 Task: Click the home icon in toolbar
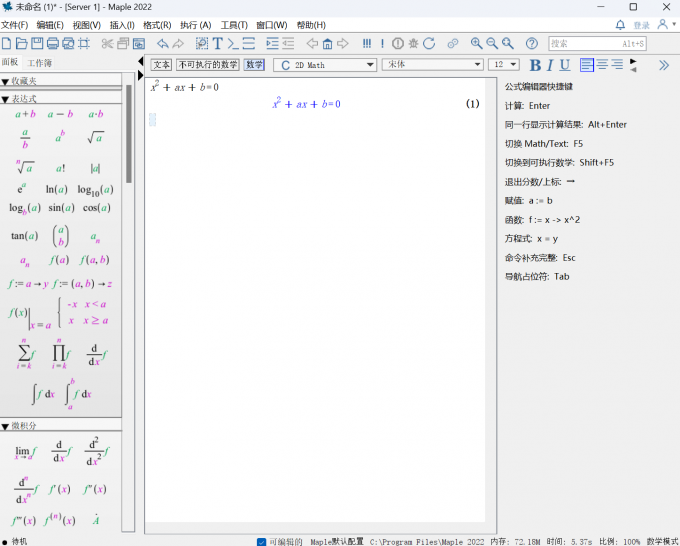(327, 43)
